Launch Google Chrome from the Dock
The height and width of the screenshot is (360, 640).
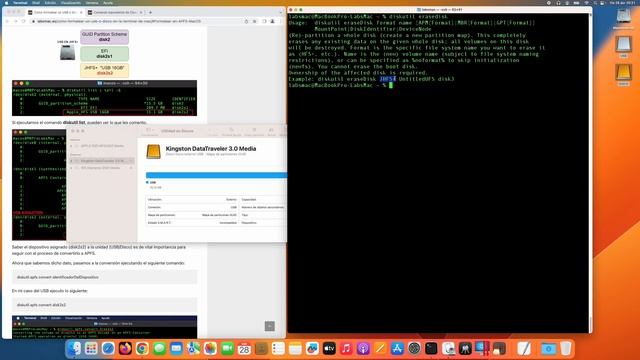click(142, 348)
